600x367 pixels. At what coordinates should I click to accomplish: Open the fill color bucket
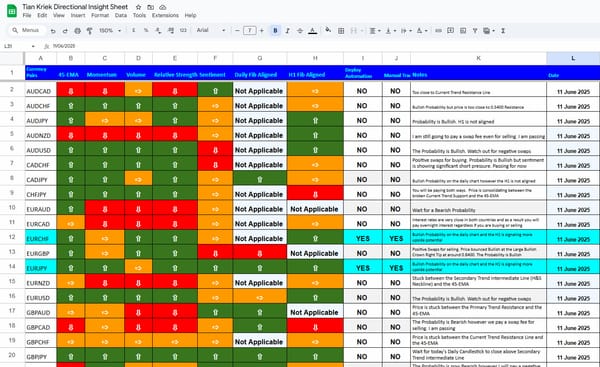pyautogui.click(x=328, y=30)
